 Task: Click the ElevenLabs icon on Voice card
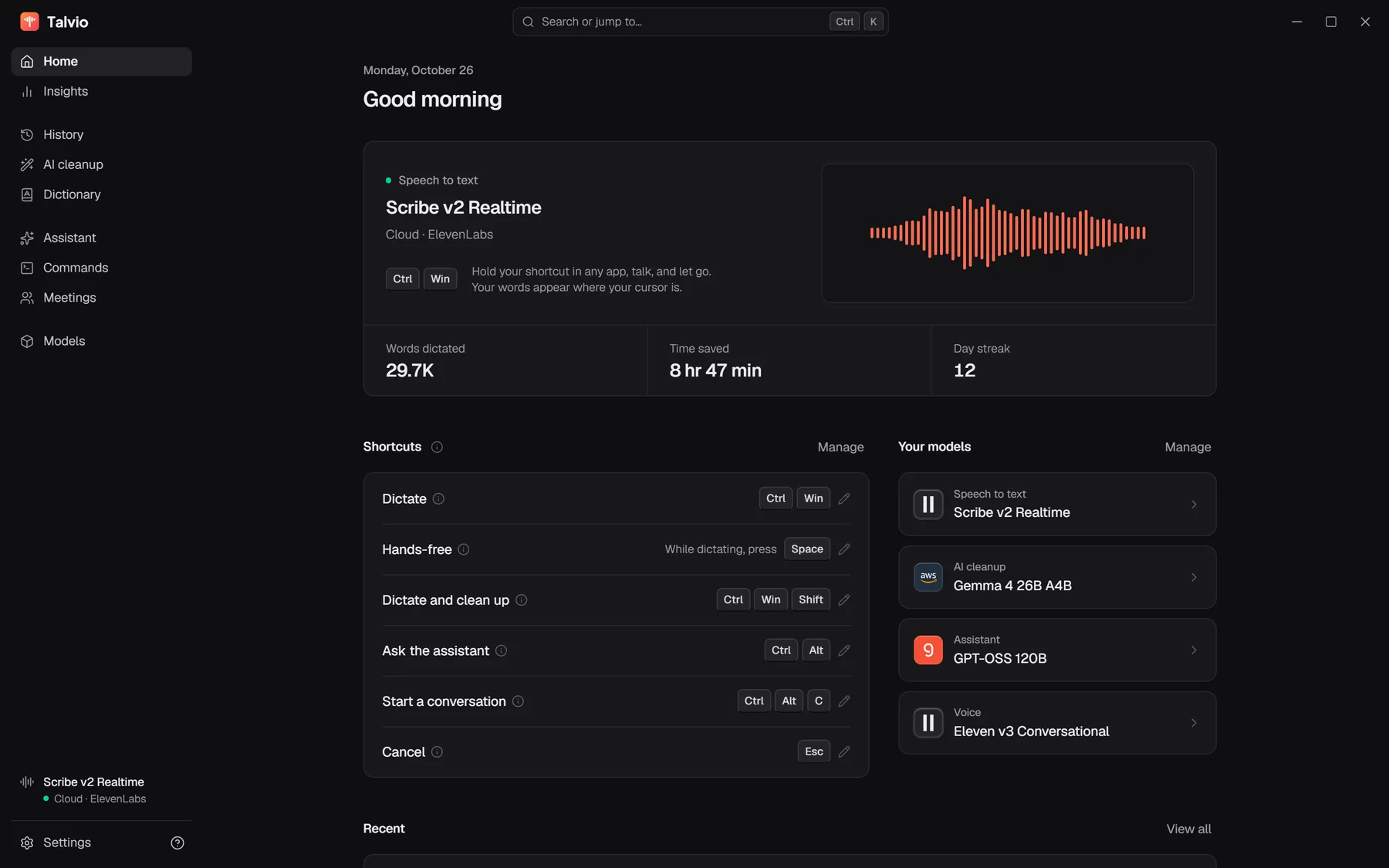click(928, 723)
